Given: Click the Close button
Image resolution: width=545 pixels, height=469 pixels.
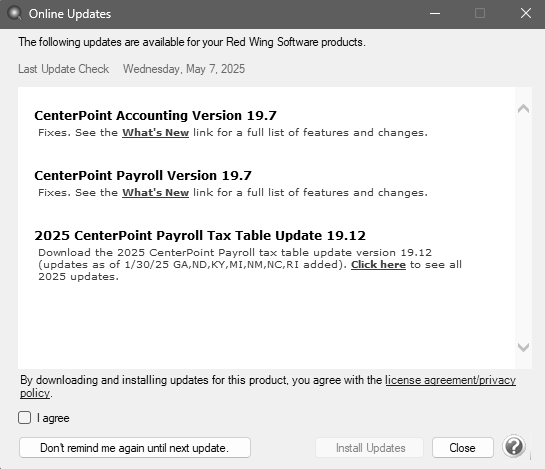Looking at the screenshot, I should (x=463, y=447).
